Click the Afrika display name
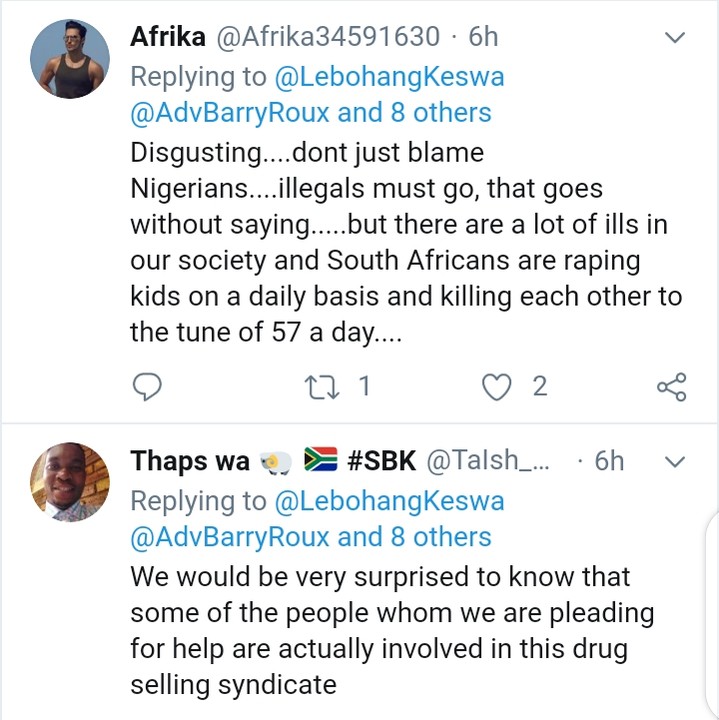This screenshot has height=720, width=719. pos(168,37)
